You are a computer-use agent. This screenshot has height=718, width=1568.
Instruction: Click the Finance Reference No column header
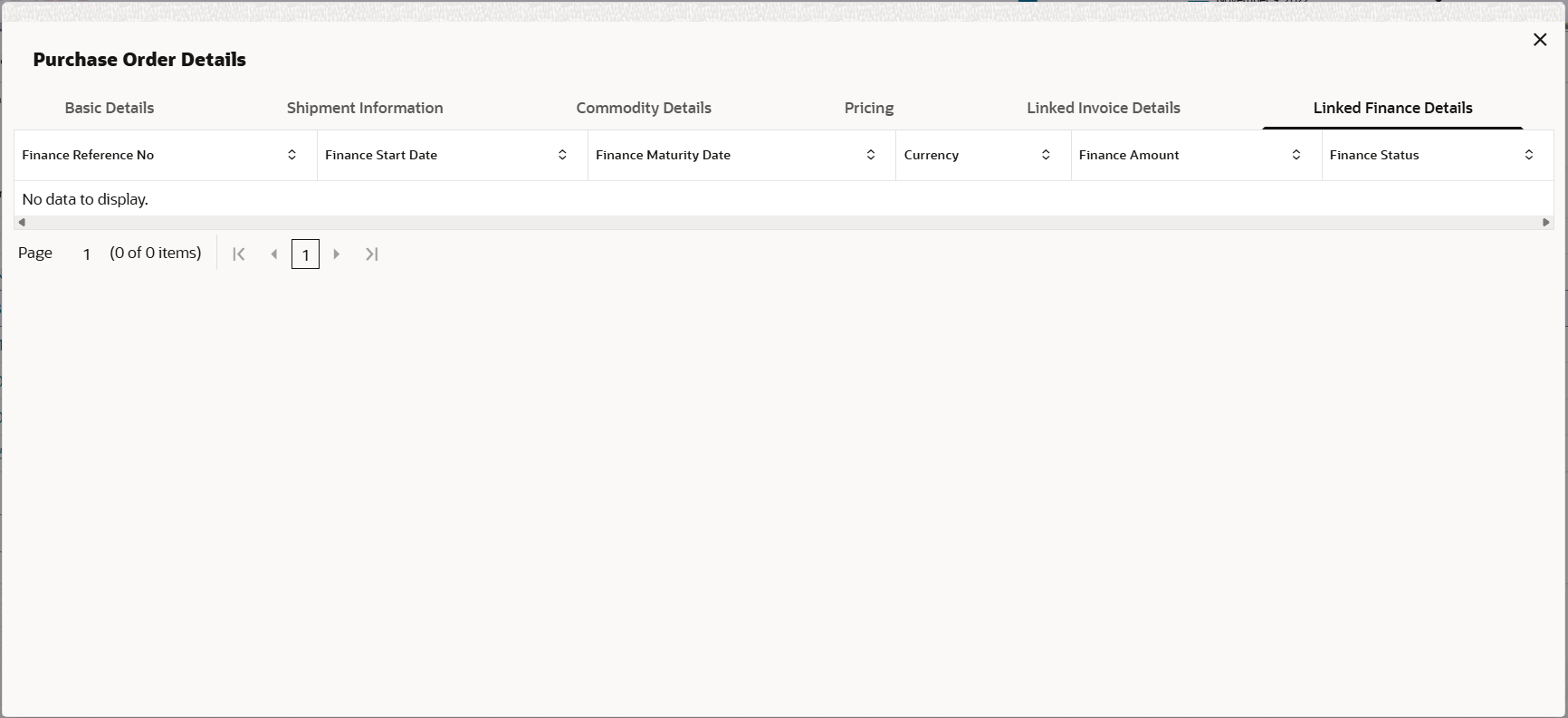166,155
